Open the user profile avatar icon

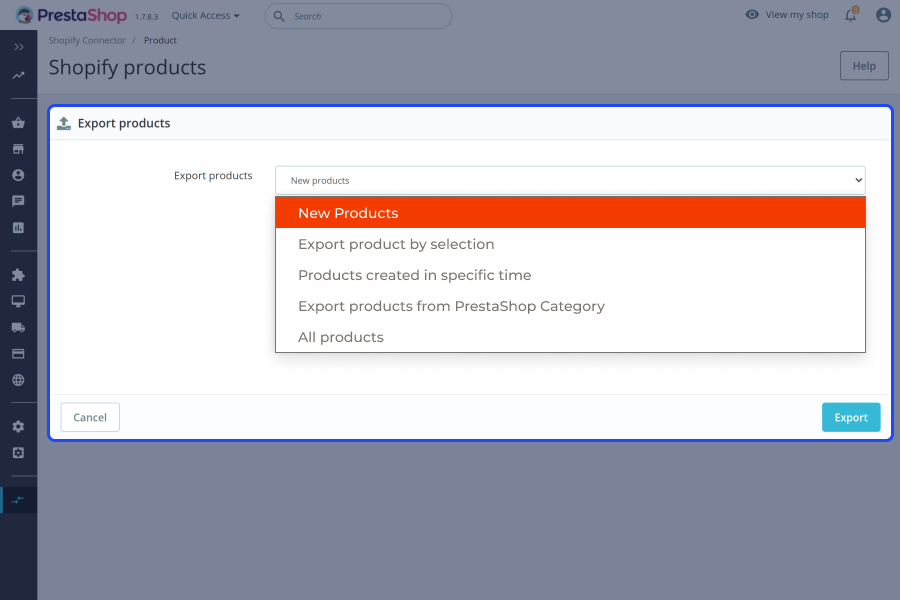point(883,15)
